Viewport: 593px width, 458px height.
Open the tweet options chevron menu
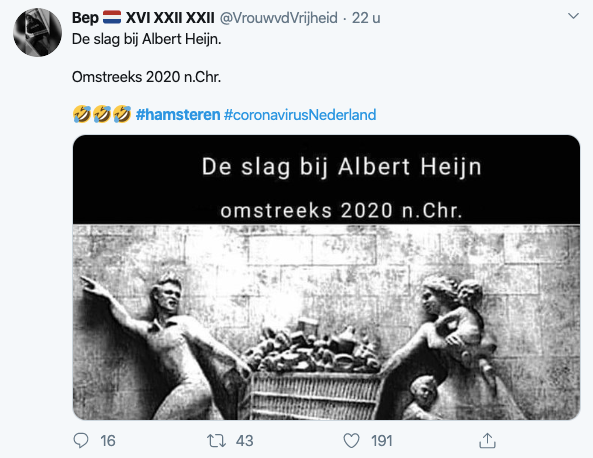click(573, 16)
